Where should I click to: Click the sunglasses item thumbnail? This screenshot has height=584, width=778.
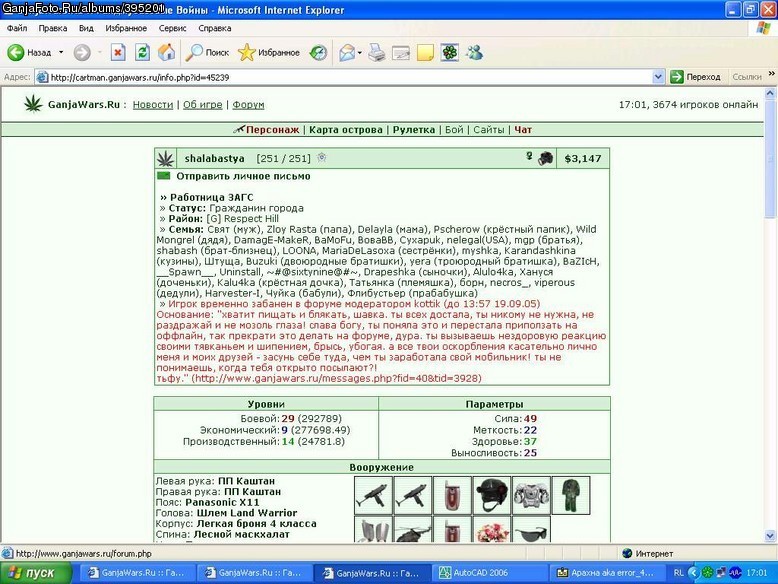(531, 529)
